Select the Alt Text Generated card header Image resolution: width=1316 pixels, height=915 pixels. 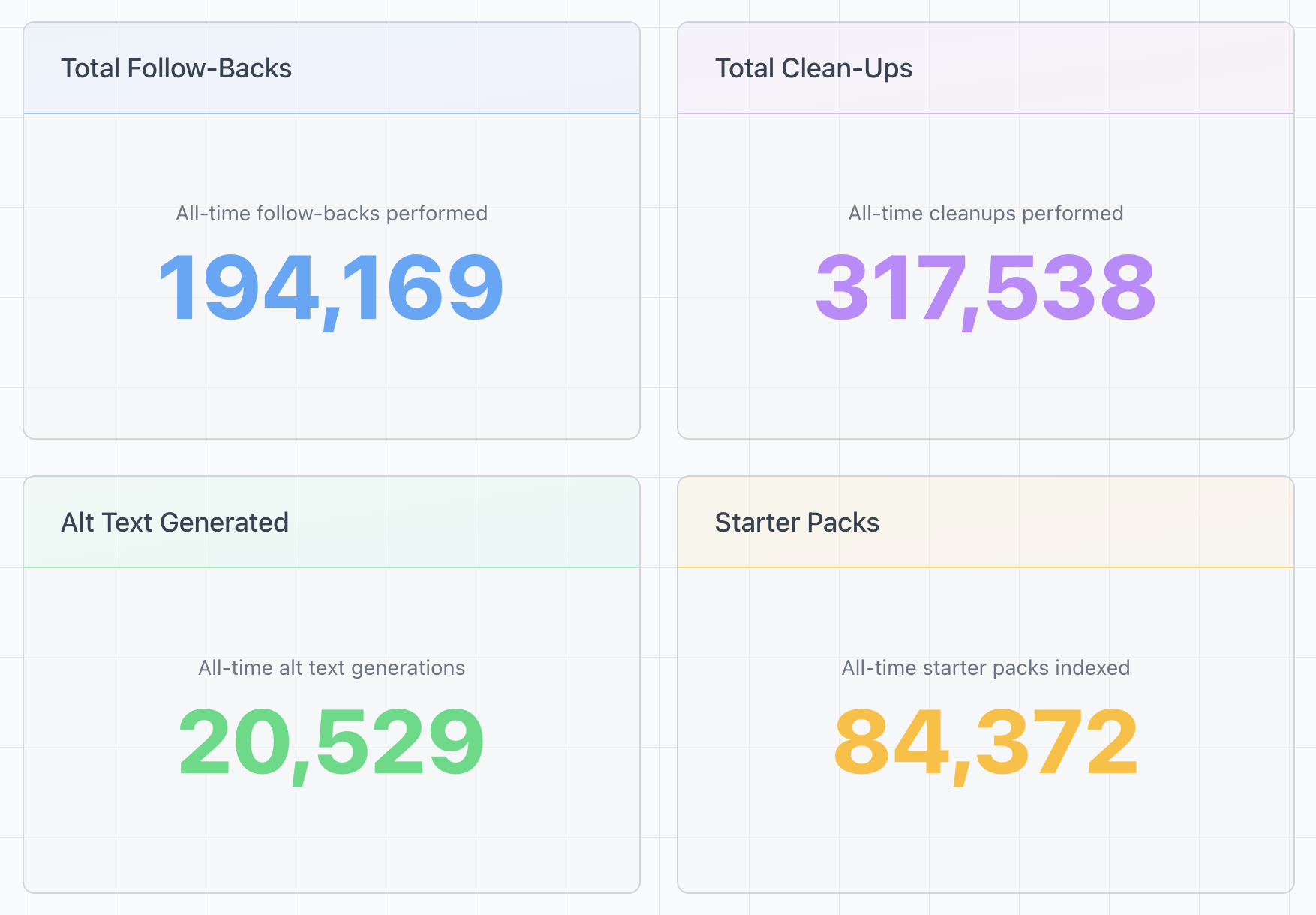point(175,523)
